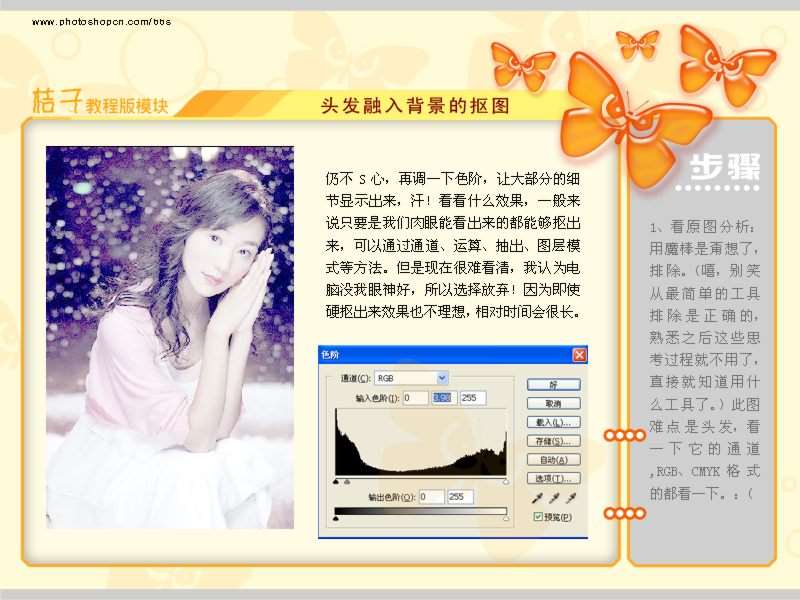Screen dimensions: 800x600
Task: Click the input midtone gray slider triangle
Action: coord(347,482)
